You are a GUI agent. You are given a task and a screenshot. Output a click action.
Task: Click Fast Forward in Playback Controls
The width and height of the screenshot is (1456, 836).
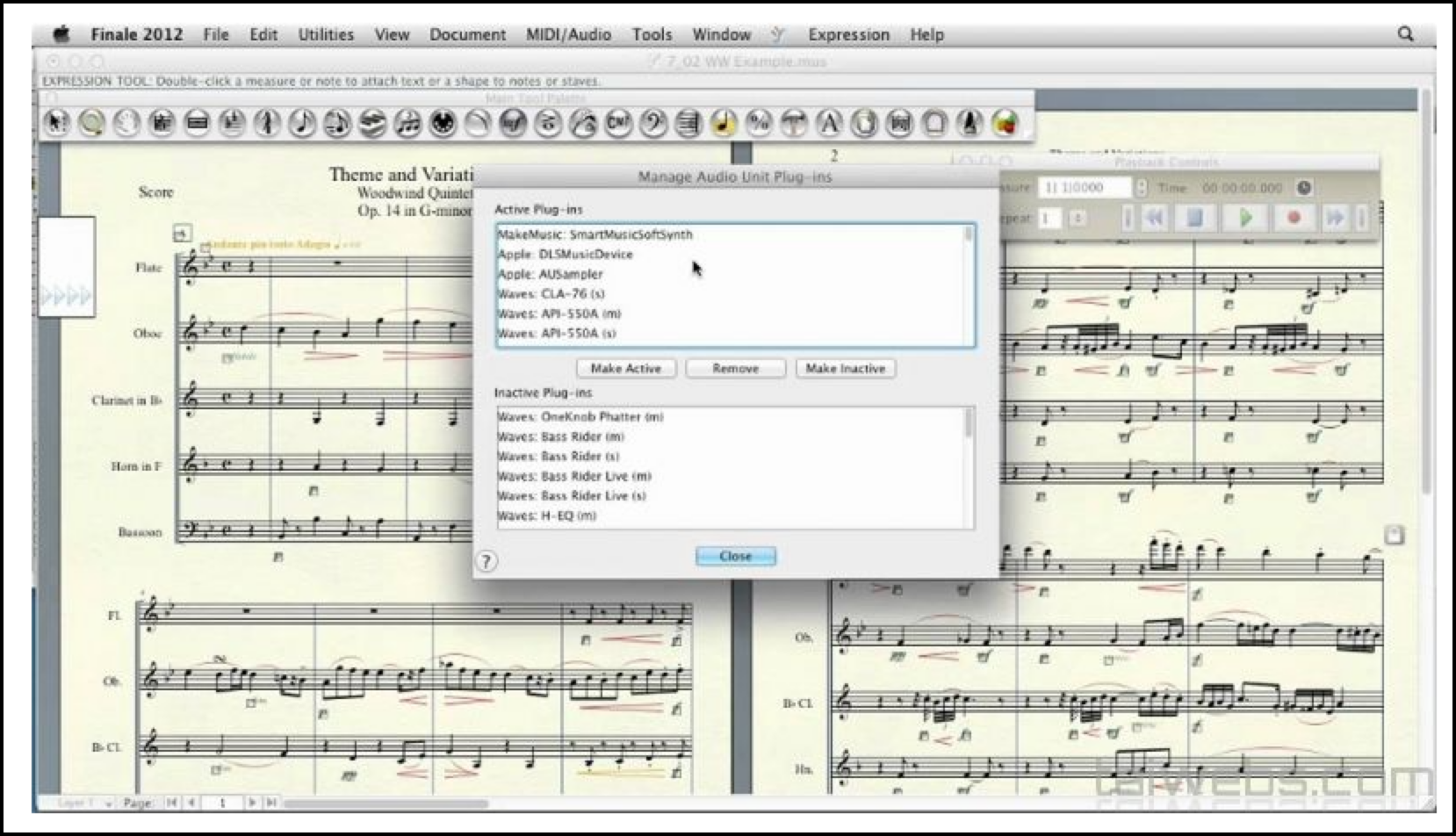click(1335, 217)
